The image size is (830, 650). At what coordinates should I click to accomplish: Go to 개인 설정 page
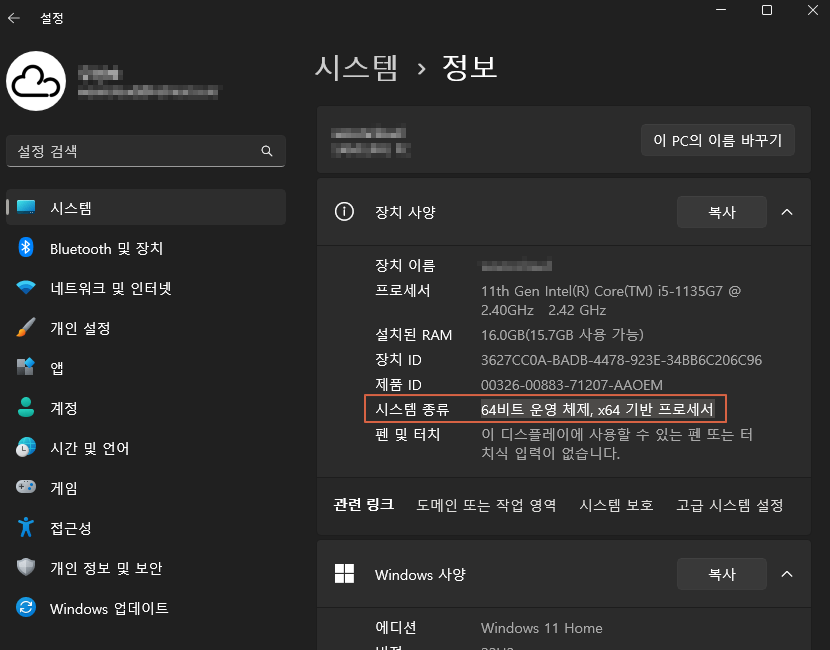[146, 328]
